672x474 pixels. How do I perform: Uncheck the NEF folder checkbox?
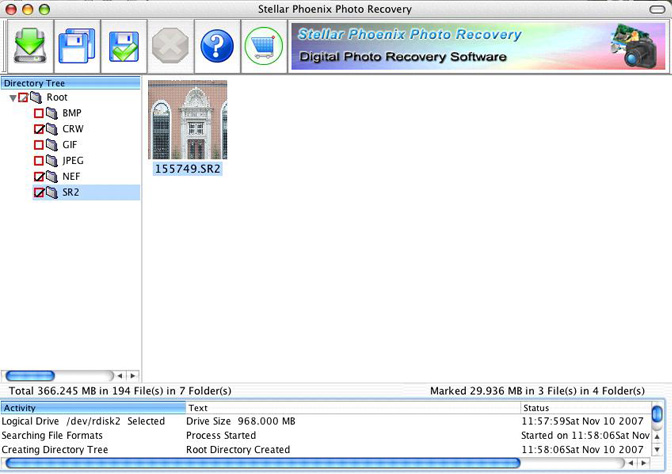[39, 177]
